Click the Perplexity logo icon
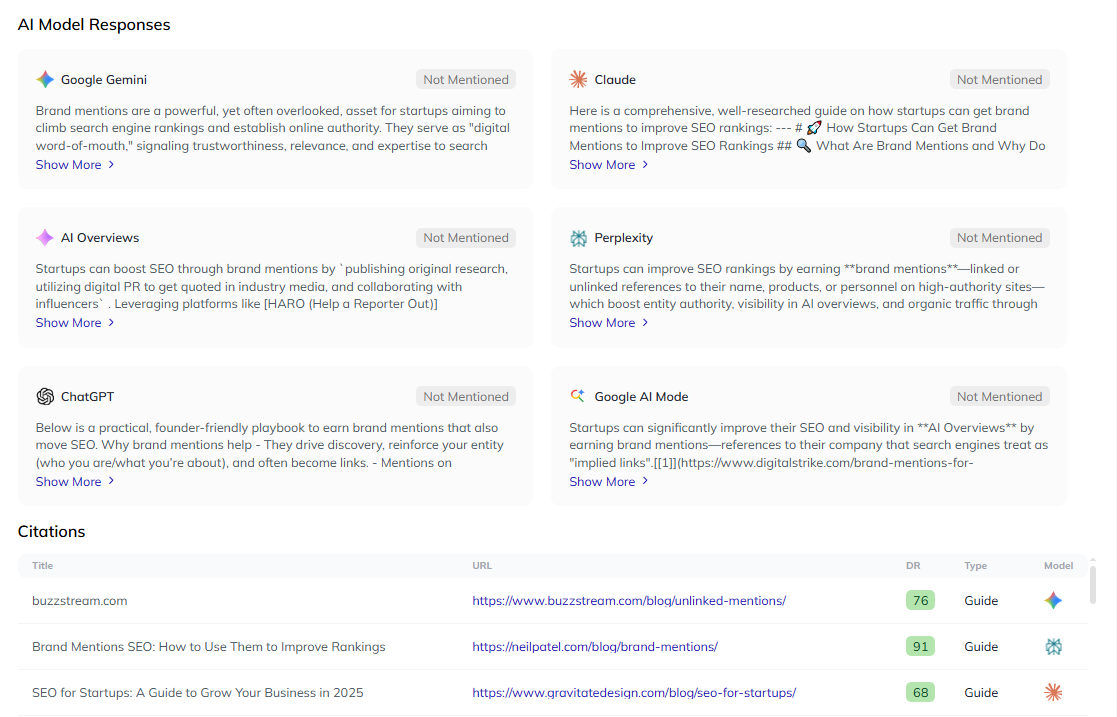1117x717 pixels. [x=578, y=238]
